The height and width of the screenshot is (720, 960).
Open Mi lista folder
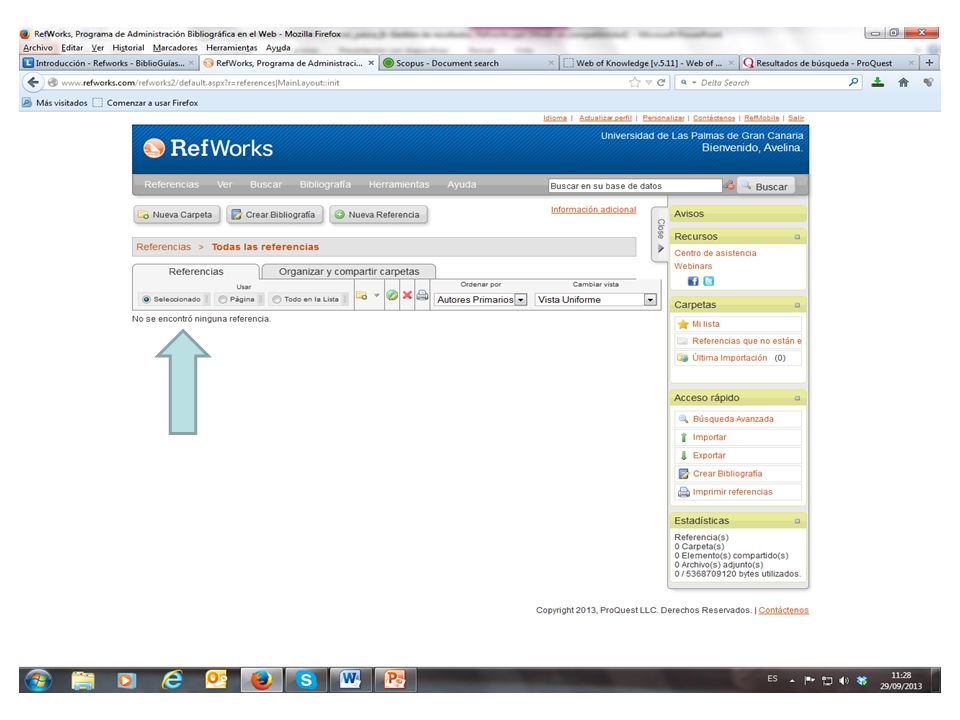(x=705, y=324)
